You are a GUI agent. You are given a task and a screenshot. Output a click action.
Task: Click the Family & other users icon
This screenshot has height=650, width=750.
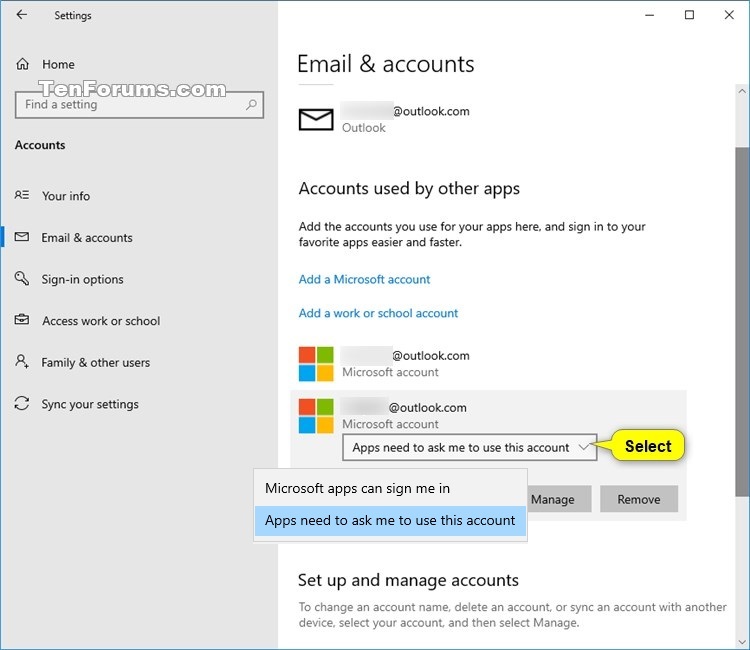(x=22, y=361)
